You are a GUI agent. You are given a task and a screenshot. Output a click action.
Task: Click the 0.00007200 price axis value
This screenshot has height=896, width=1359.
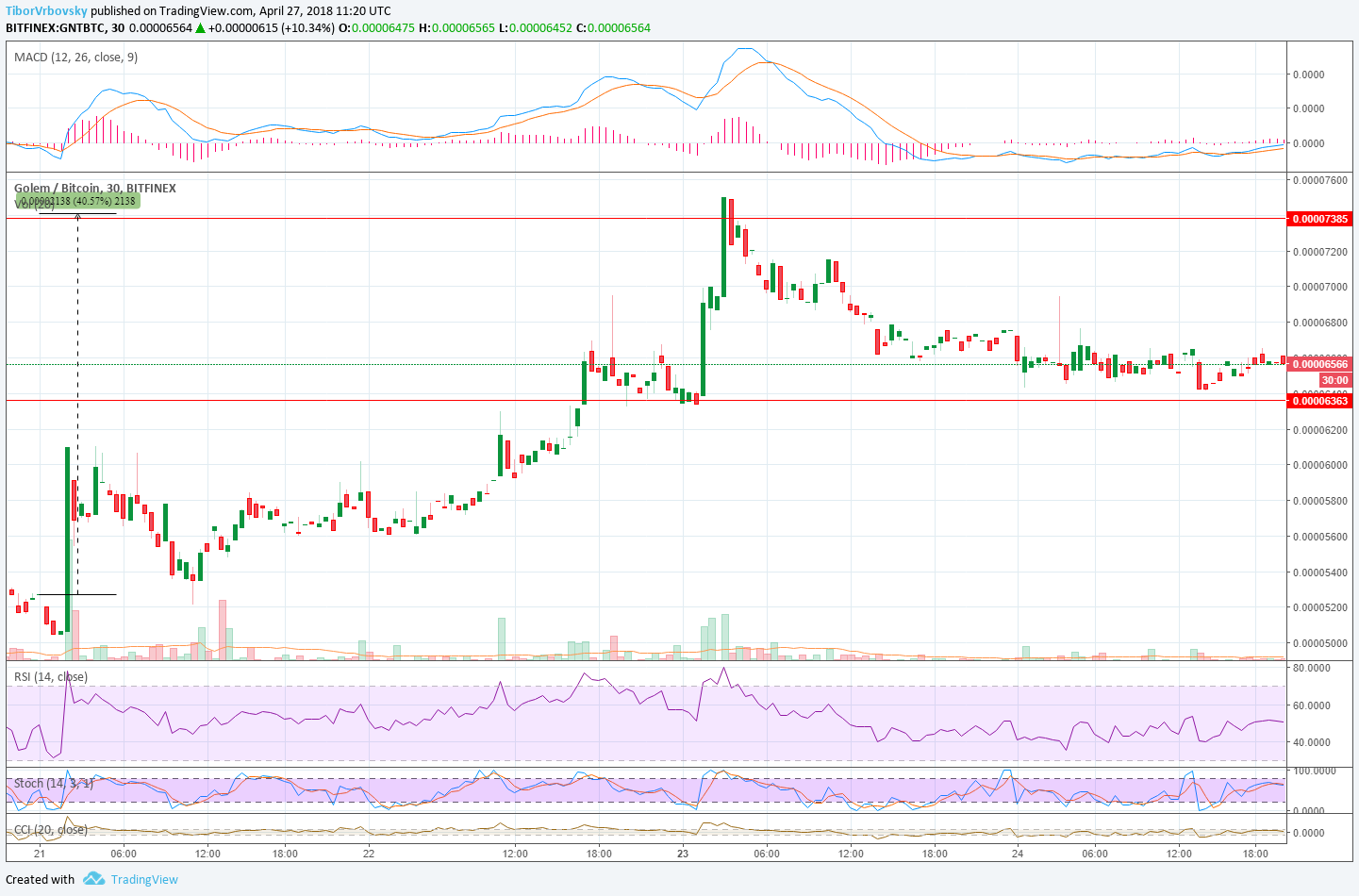pos(1320,252)
